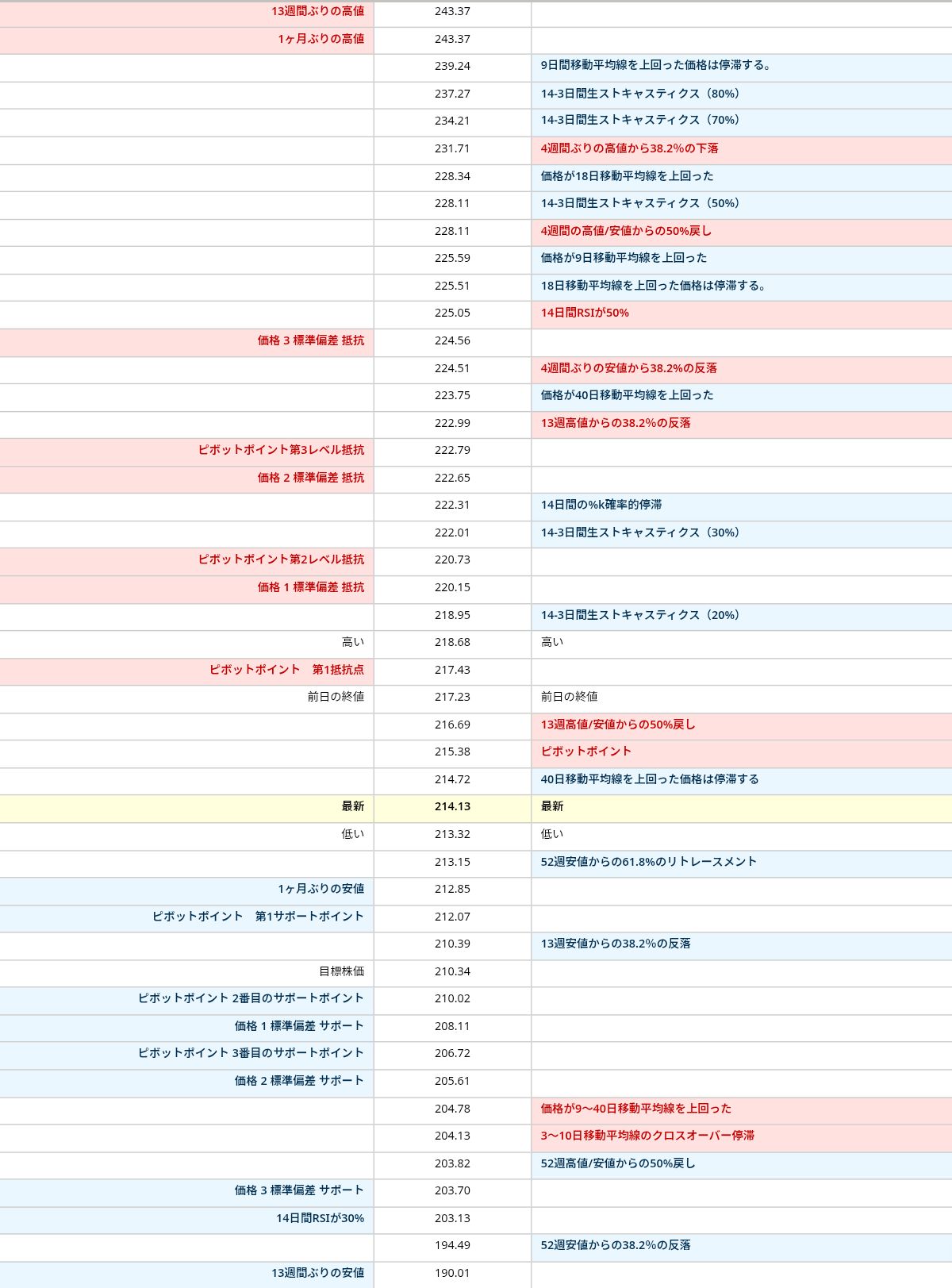Click the '1ヶ月ぶりの高値' label

click(321, 39)
